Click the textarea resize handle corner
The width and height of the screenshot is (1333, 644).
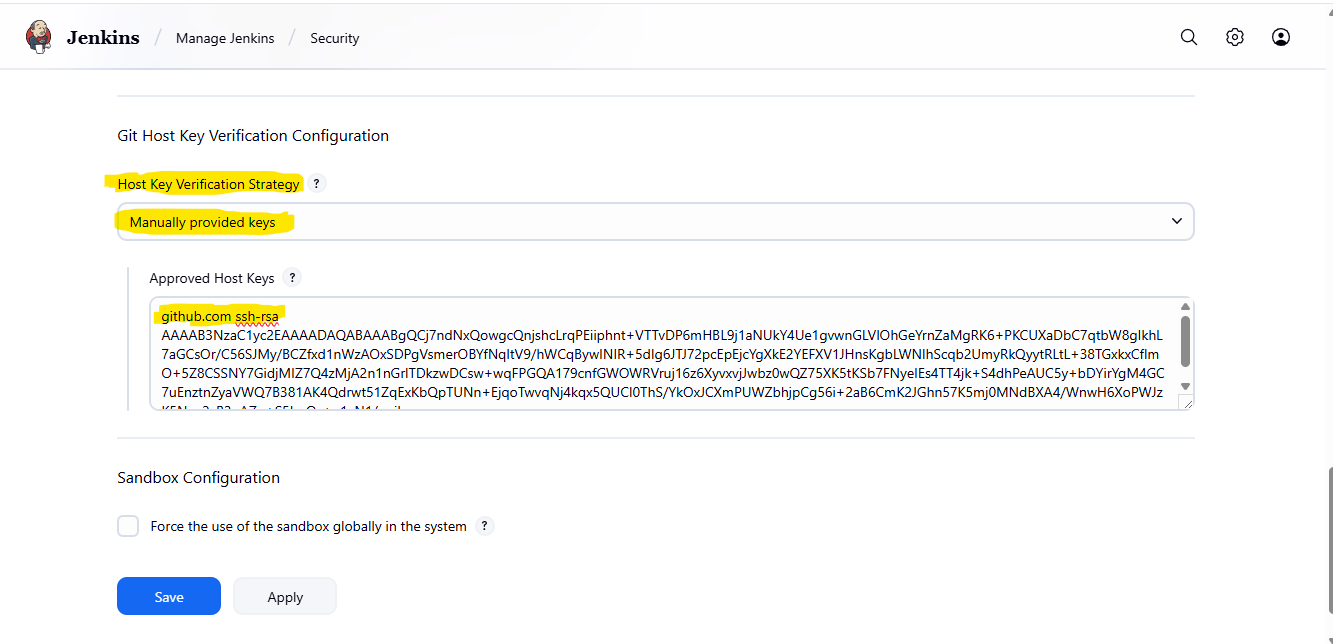(x=1186, y=402)
